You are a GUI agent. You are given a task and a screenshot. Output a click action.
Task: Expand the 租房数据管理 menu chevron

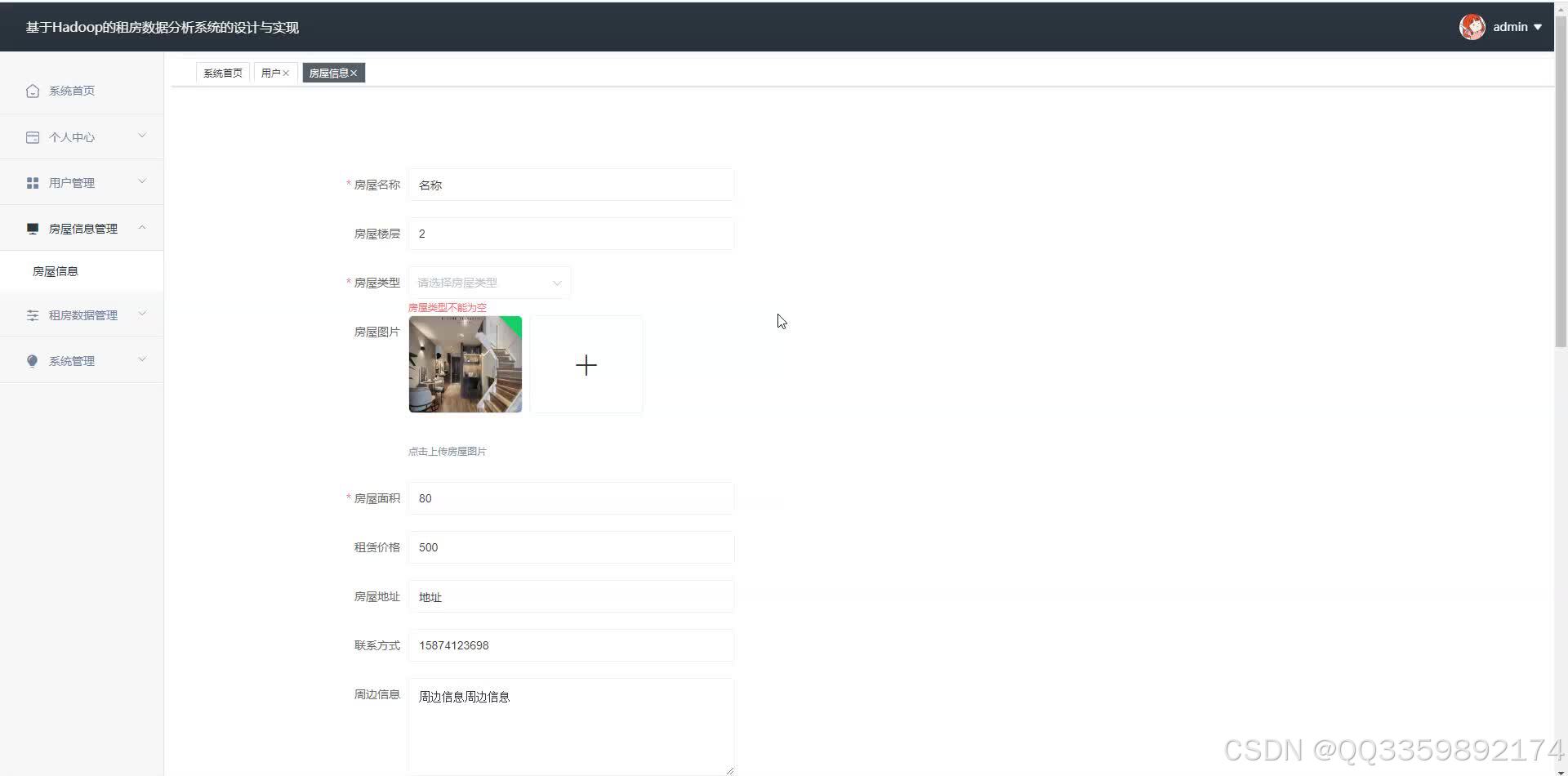click(142, 314)
